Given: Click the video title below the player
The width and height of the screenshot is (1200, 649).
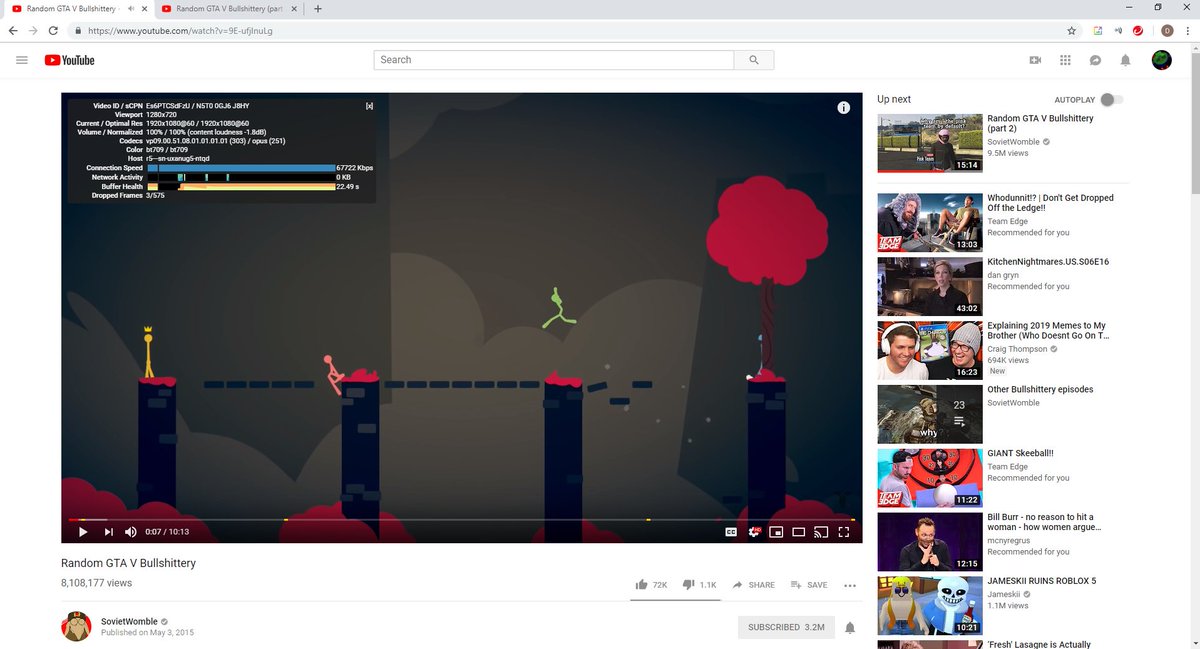Looking at the screenshot, I should point(128,563).
